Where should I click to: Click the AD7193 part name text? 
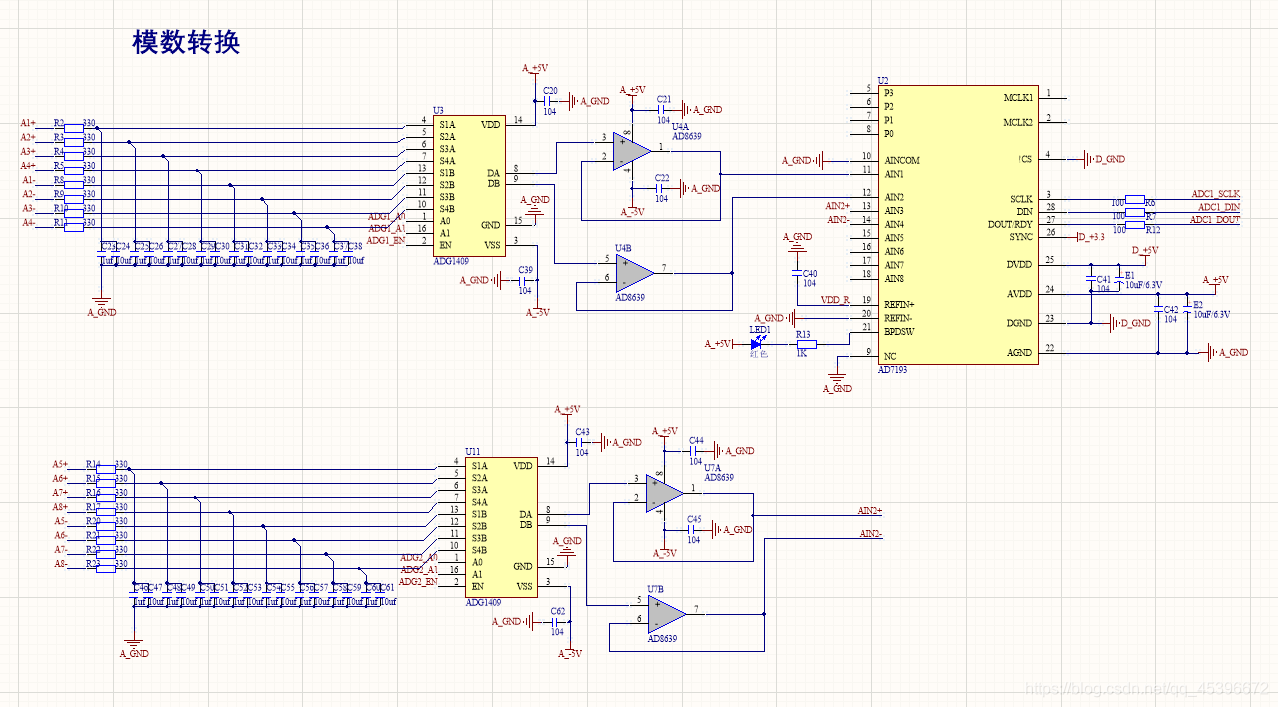click(892, 369)
